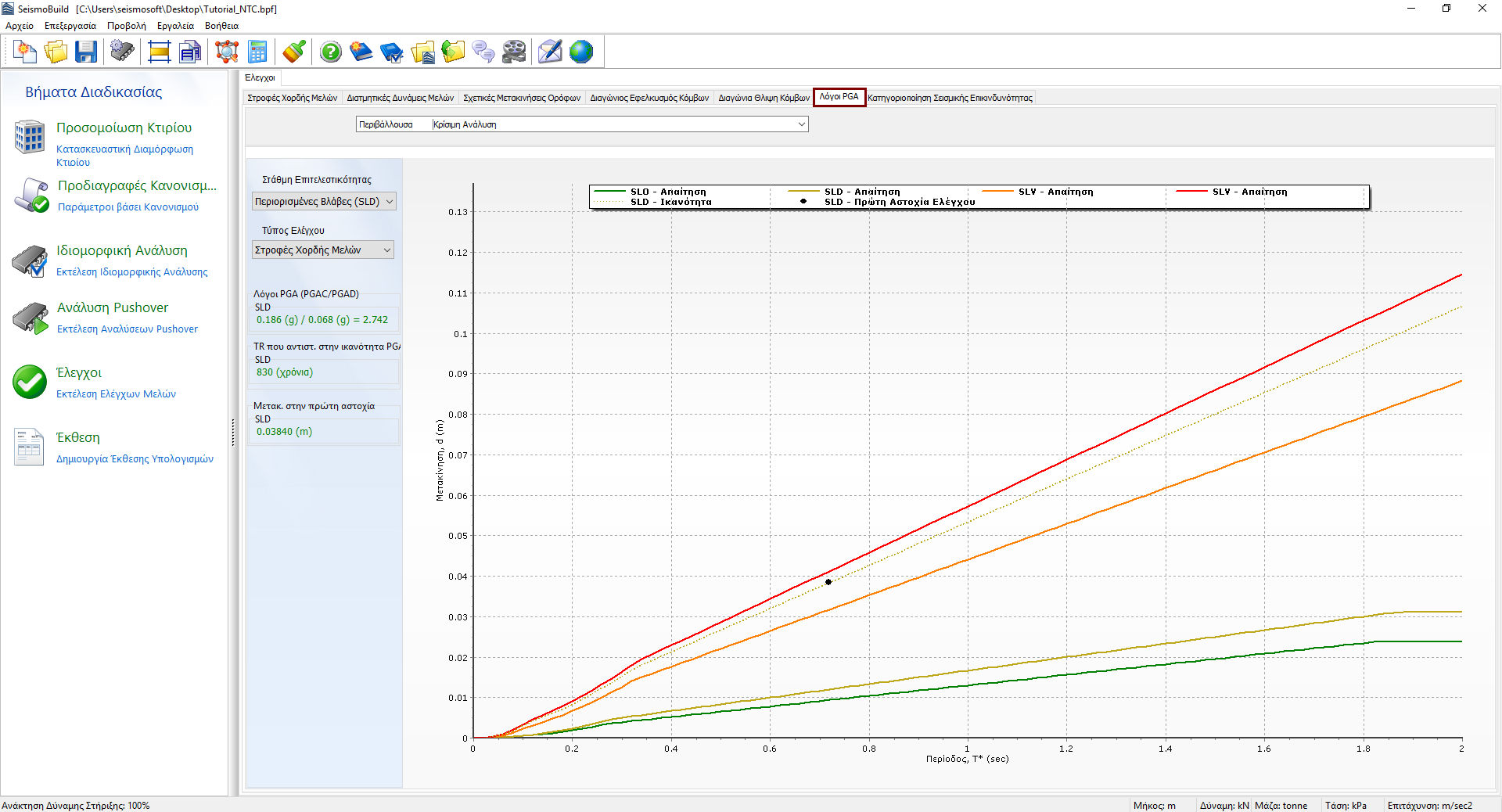This screenshot has width=1502, height=812.
Task: Select the Κατηγοριοποίηση Σεισμικής Επικινδυνότητας tab
Action: tap(950, 98)
